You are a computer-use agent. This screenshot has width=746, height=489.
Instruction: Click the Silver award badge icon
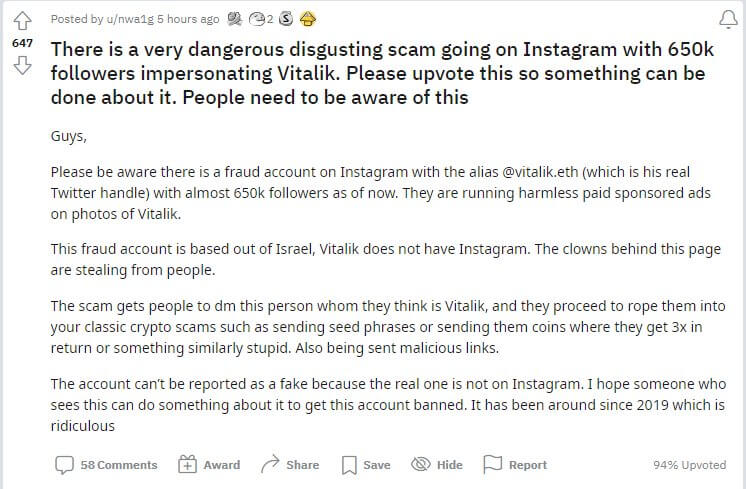(x=285, y=19)
